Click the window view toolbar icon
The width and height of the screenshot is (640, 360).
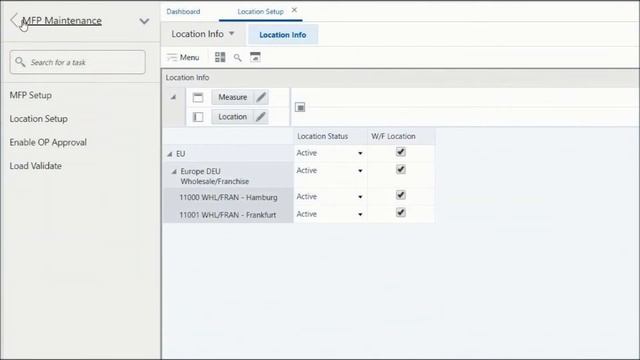[x=255, y=57]
